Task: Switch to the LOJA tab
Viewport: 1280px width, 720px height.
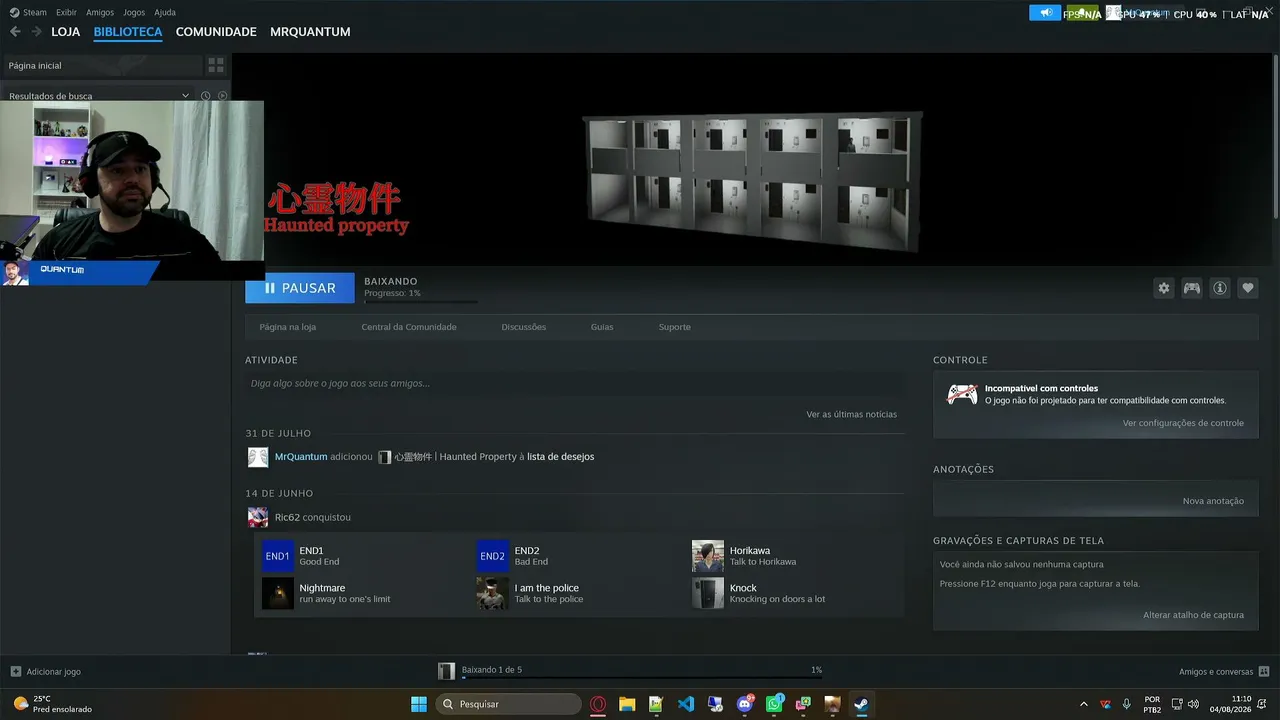Action: click(x=66, y=32)
